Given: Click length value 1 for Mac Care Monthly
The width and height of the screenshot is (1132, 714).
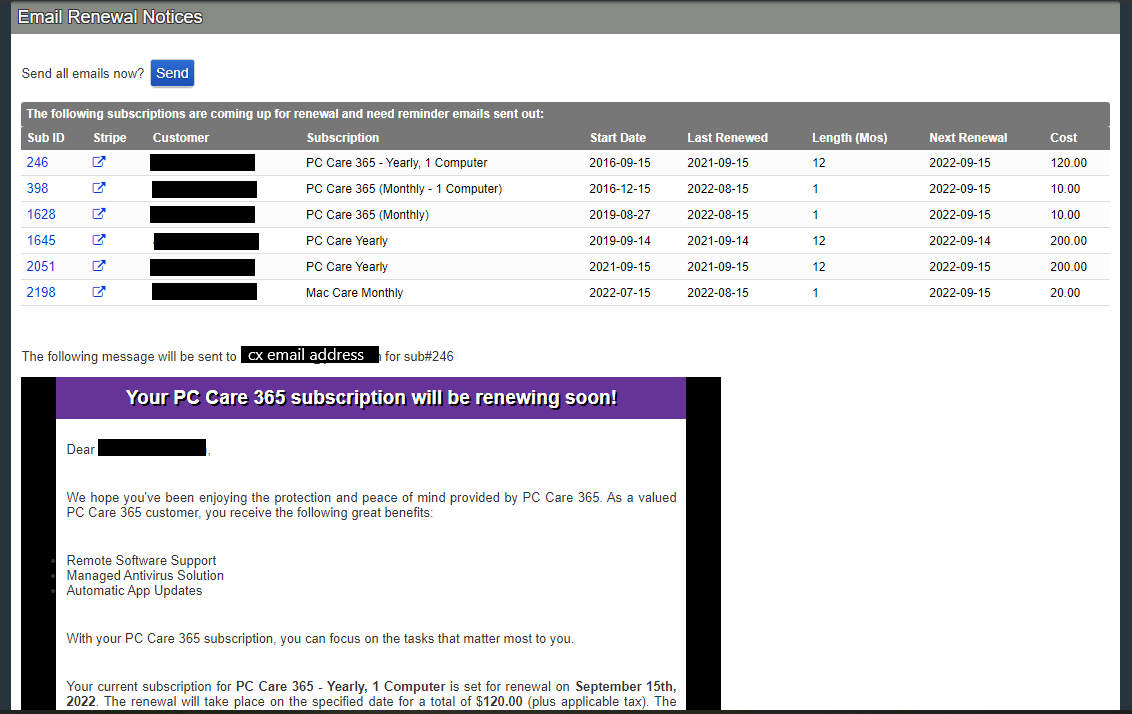Looking at the screenshot, I should tap(815, 292).
